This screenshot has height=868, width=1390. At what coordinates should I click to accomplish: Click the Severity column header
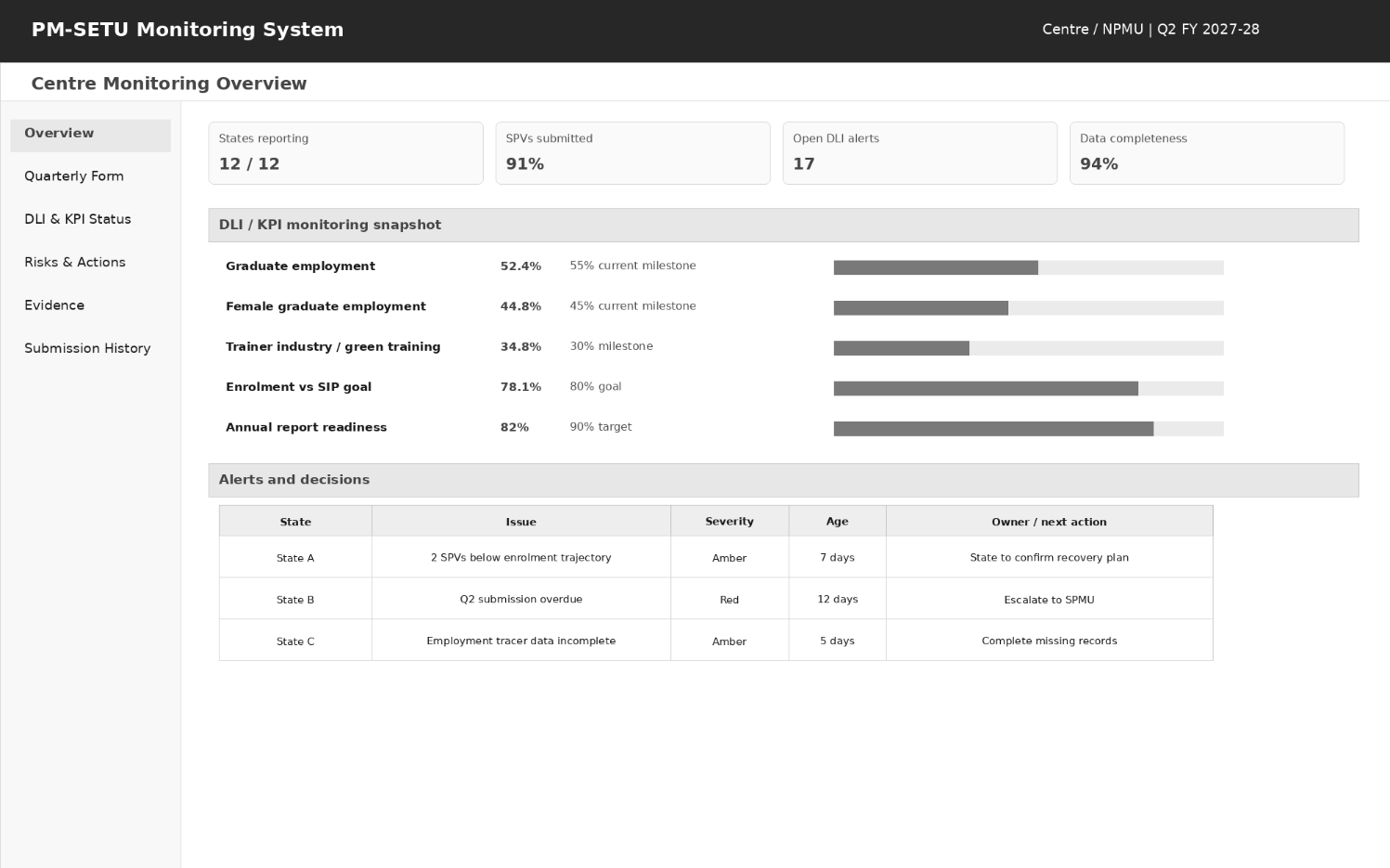[x=730, y=522]
